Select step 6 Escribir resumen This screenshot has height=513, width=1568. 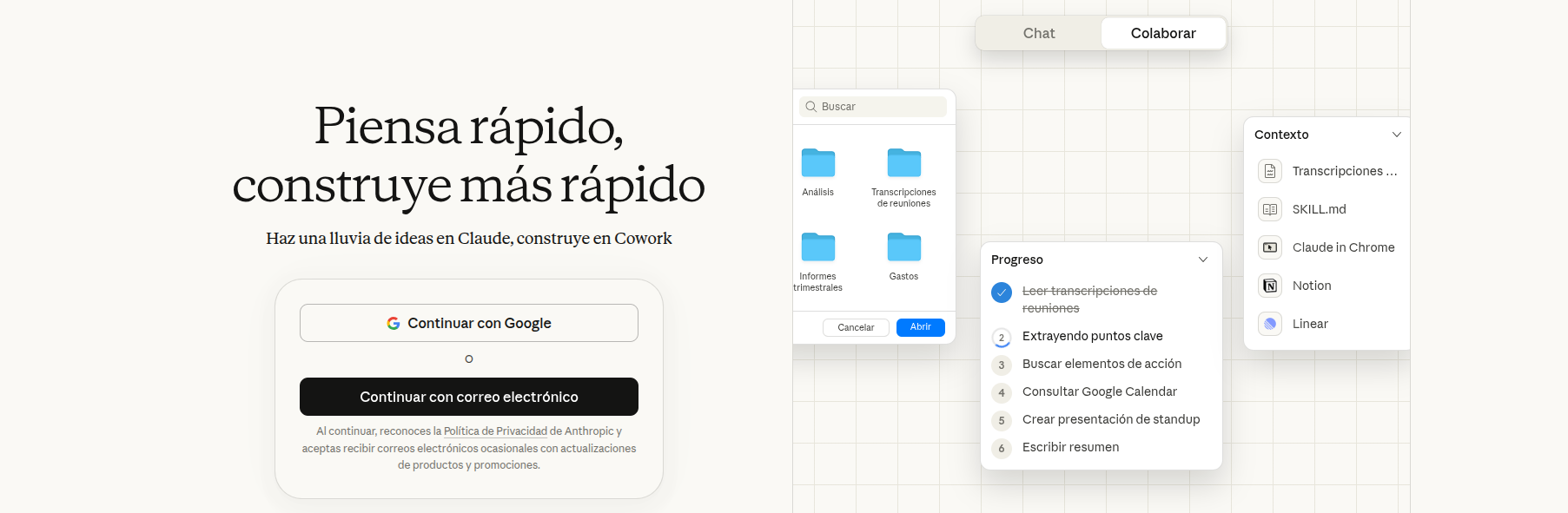(x=1070, y=447)
